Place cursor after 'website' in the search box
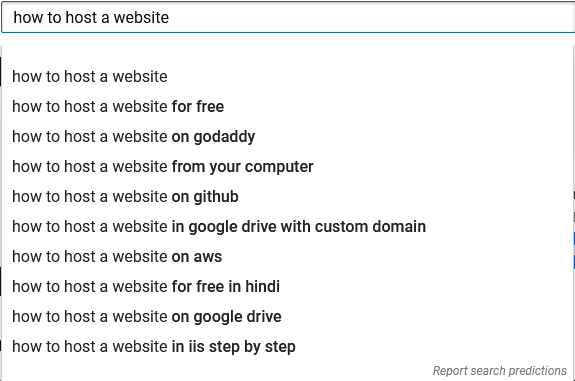Viewport: 575px width, 381px height. [169, 17]
